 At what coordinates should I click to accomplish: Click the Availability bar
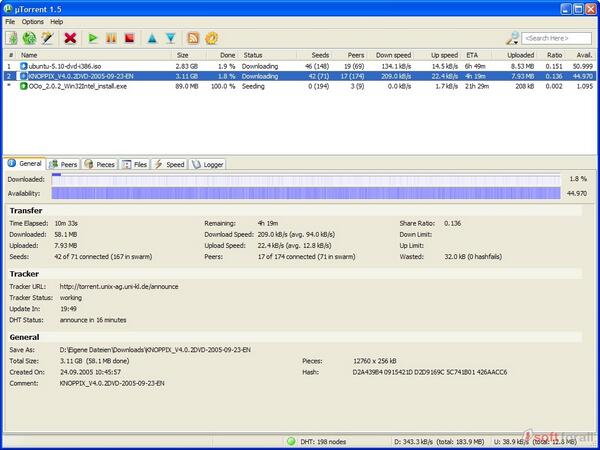[x=306, y=193]
